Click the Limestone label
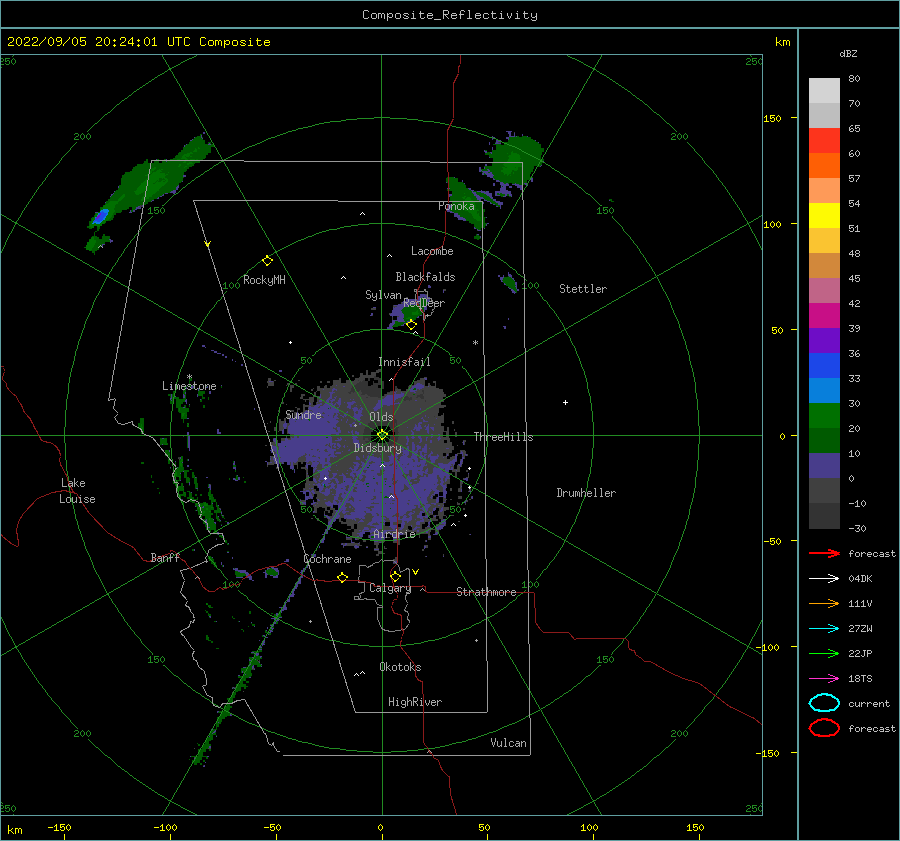Viewport: 900px width, 841px height. (x=189, y=386)
